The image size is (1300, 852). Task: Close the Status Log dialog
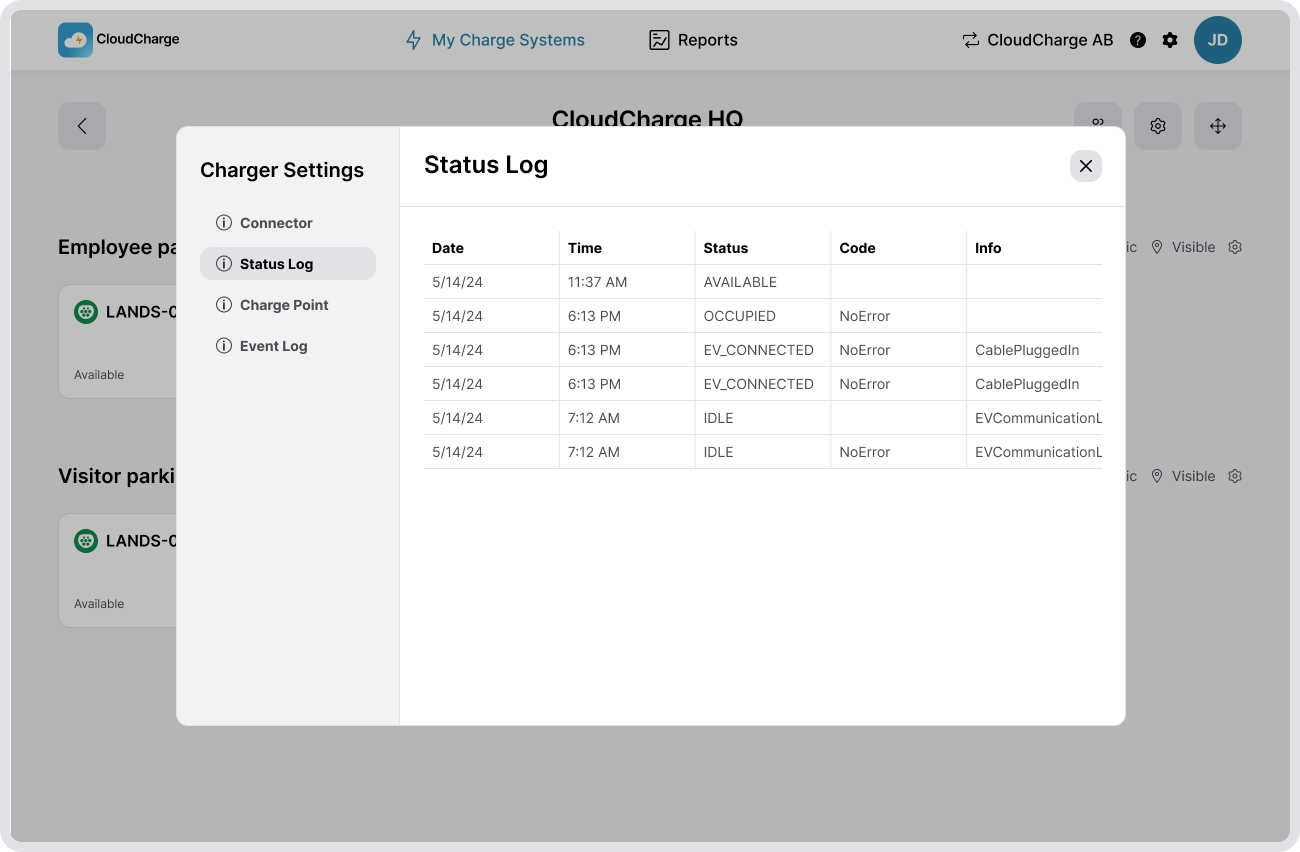coord(1085,166)
